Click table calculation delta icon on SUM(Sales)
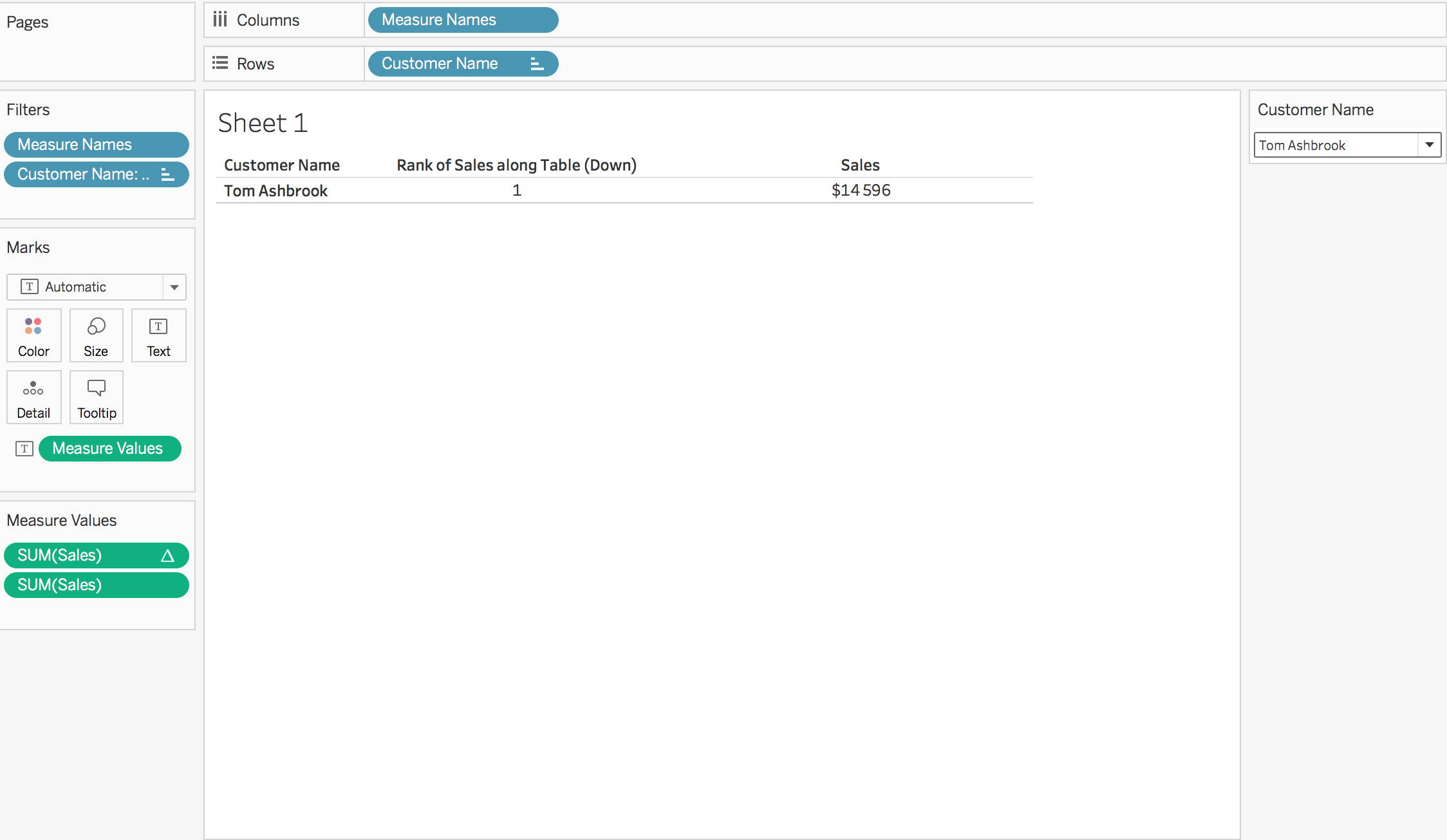The width and height of the screenshot is (1447, 840). coord(167,555)
